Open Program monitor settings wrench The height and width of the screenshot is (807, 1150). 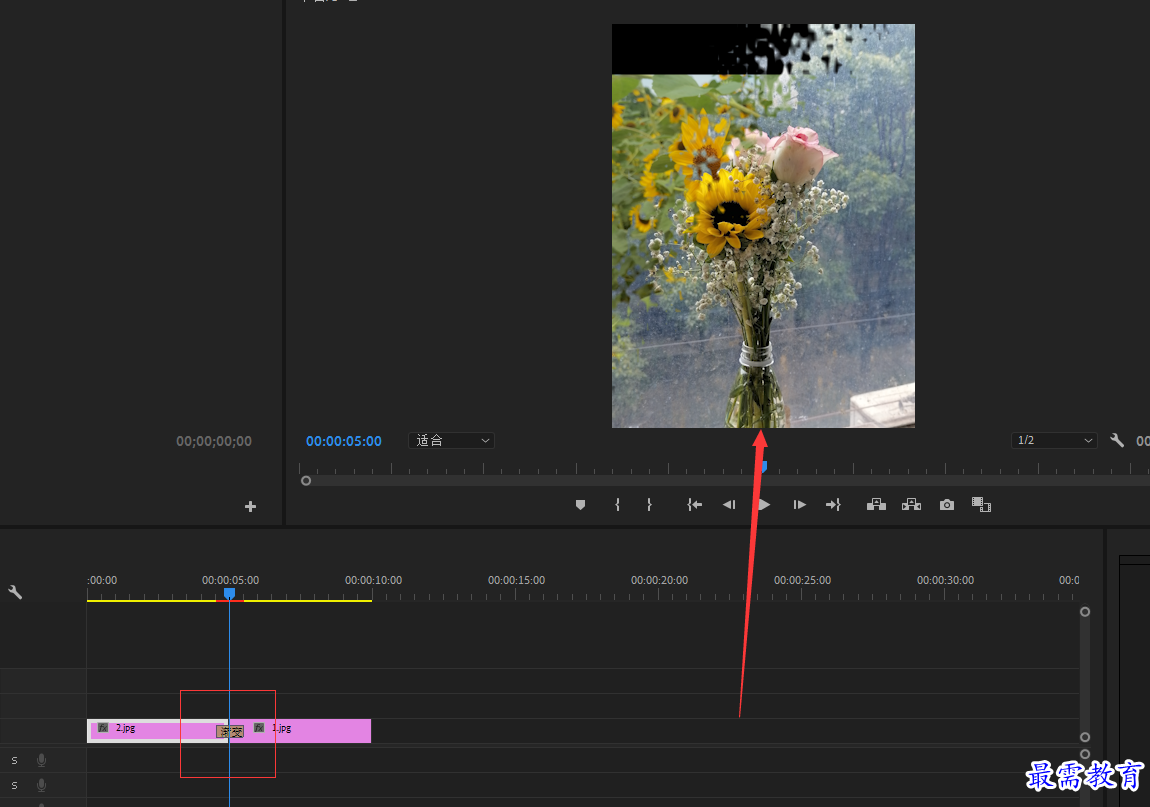[x=1117, y=440]
